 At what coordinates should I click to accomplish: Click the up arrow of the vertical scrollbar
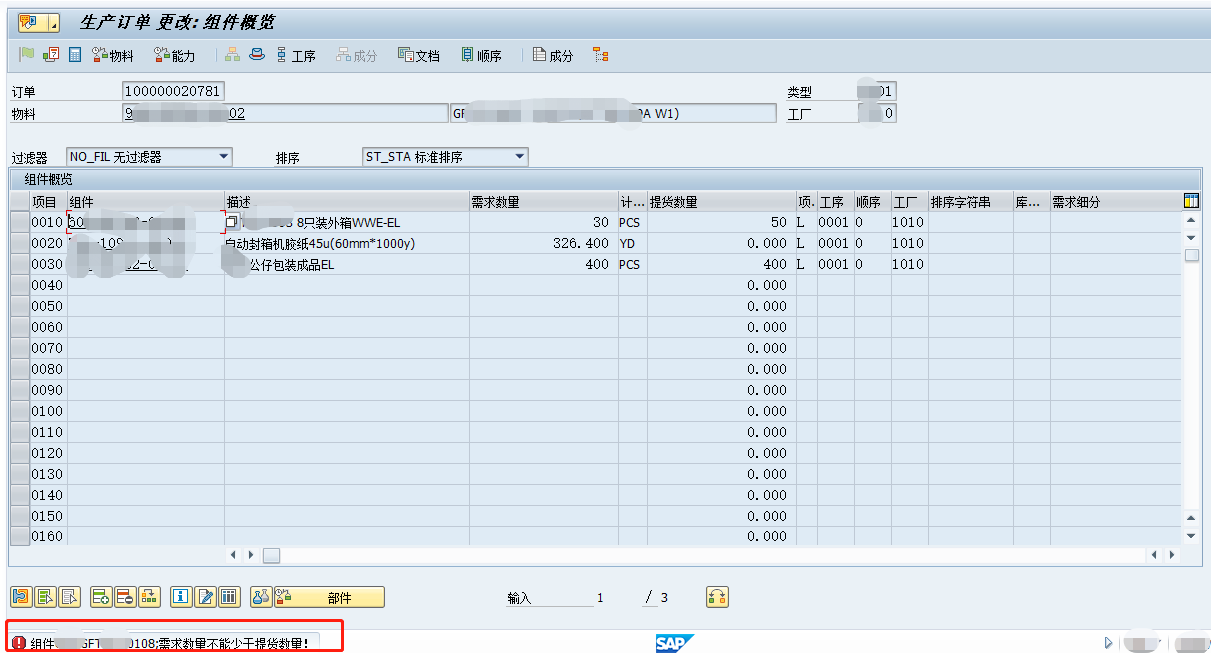[1191, 220]
